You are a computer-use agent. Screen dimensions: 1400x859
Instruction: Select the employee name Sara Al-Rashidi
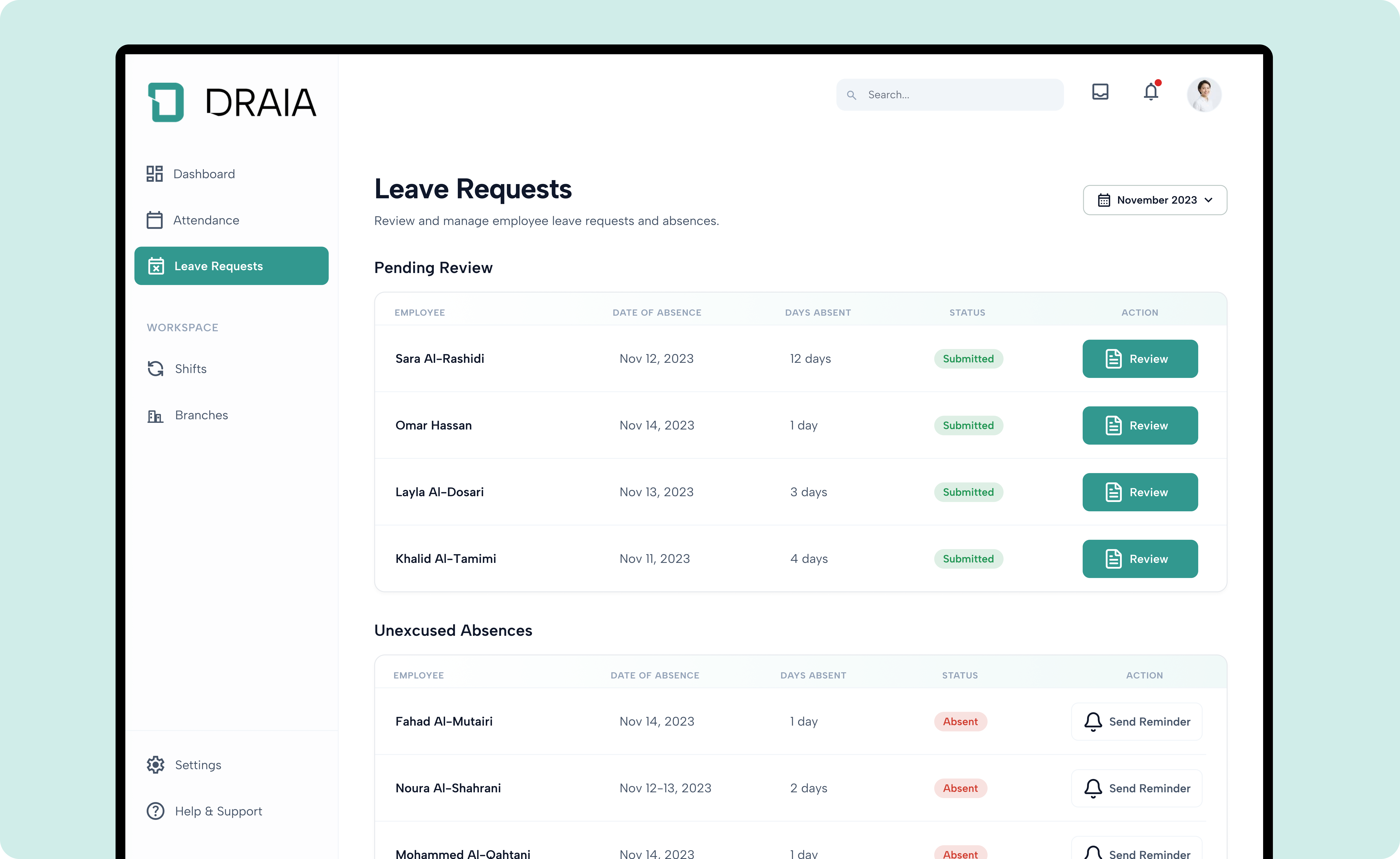pos(440,359)
